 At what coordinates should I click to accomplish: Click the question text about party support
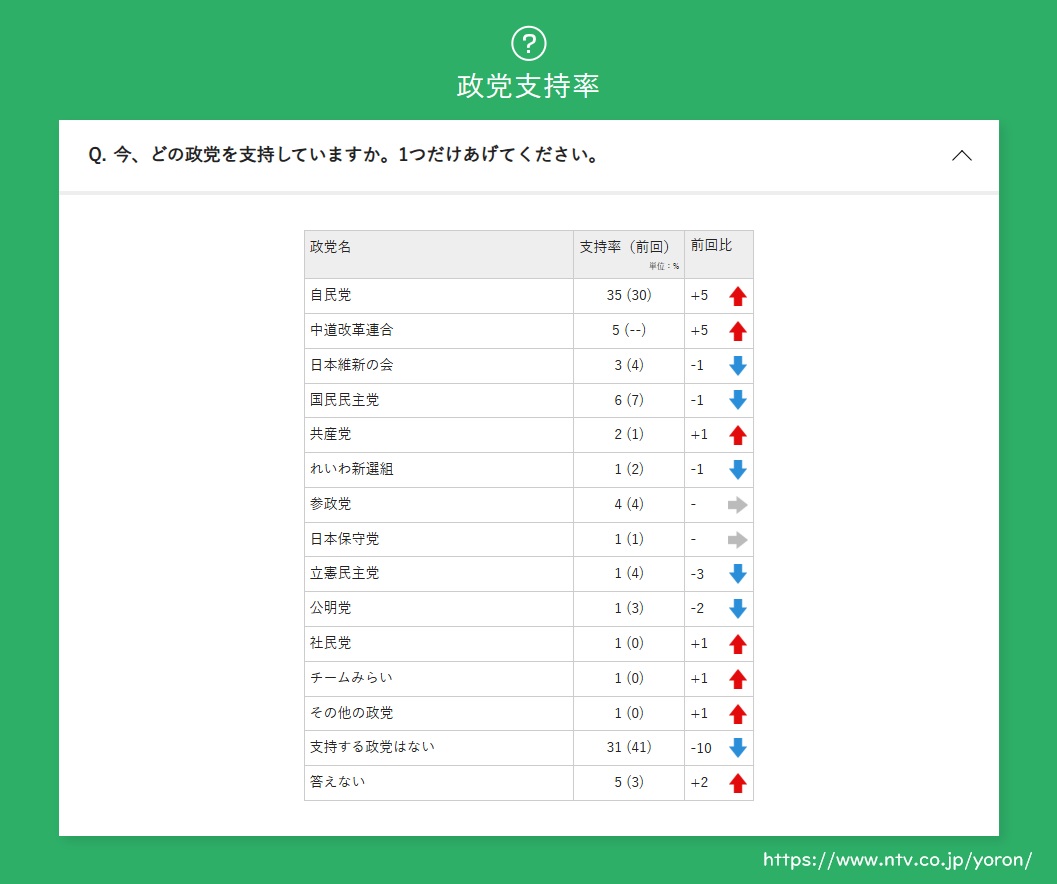(344, 155)
